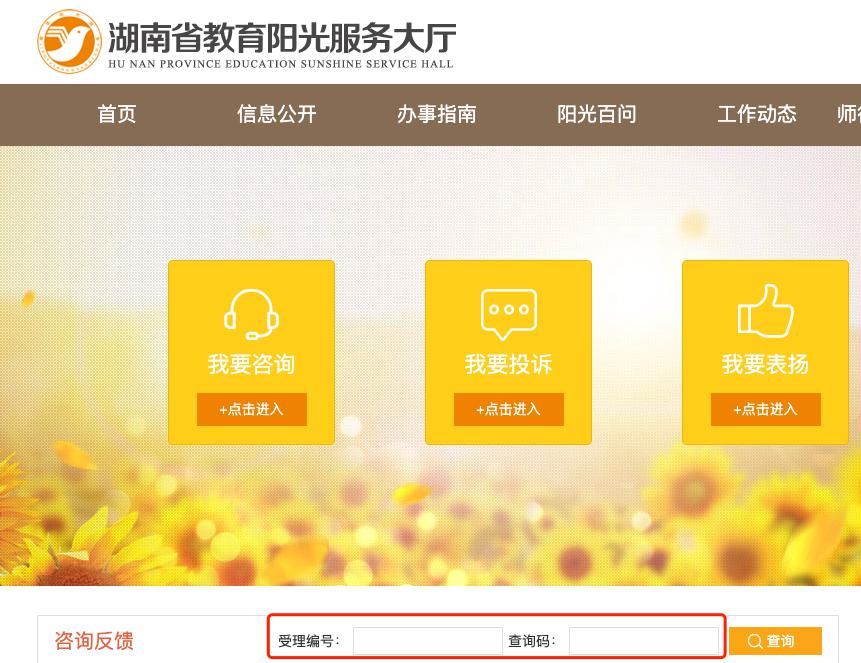This screenshot has height=663, width=861.
Task: Click the 查询码 input field
Action: (x=644, y=641)
